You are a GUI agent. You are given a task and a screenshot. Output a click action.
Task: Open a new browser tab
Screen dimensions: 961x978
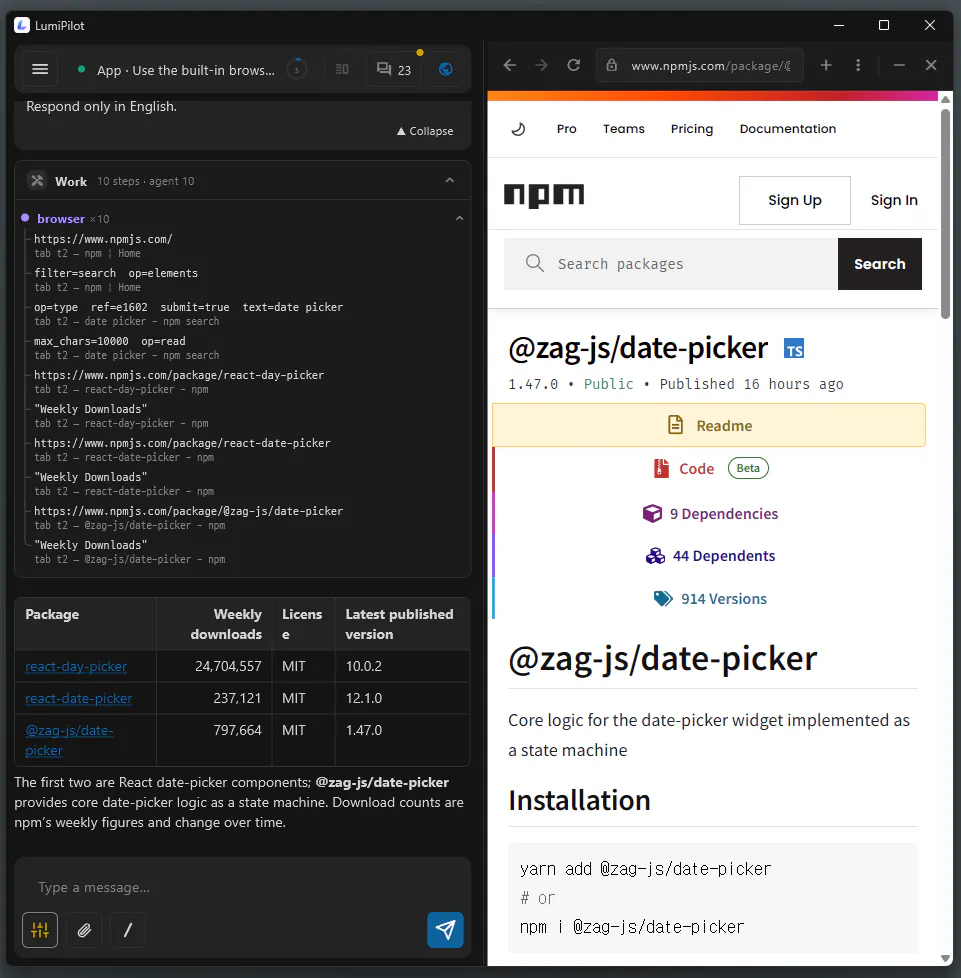coord(826,65)
